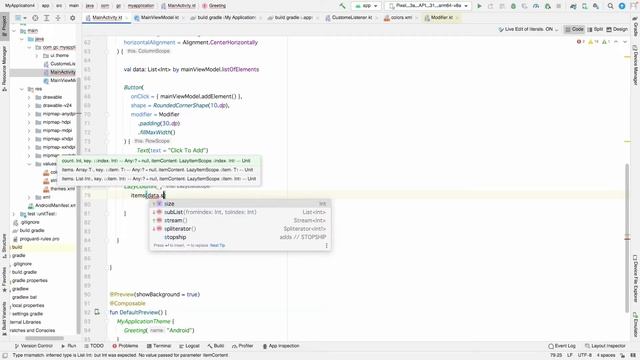The width and height of the screenshot is (640, 360).
Task: Open the Live Edit of literals dropdown
Action: pos(528,29)
